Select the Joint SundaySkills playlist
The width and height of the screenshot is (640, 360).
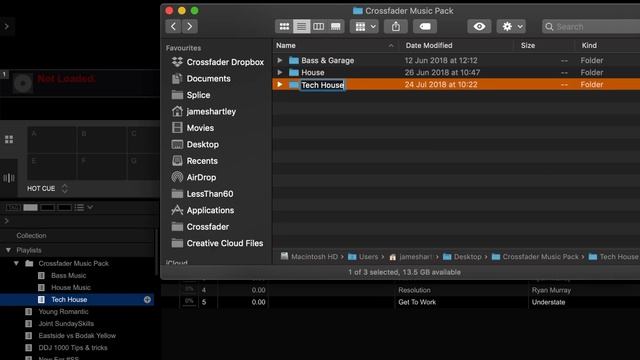click(66, 324)
